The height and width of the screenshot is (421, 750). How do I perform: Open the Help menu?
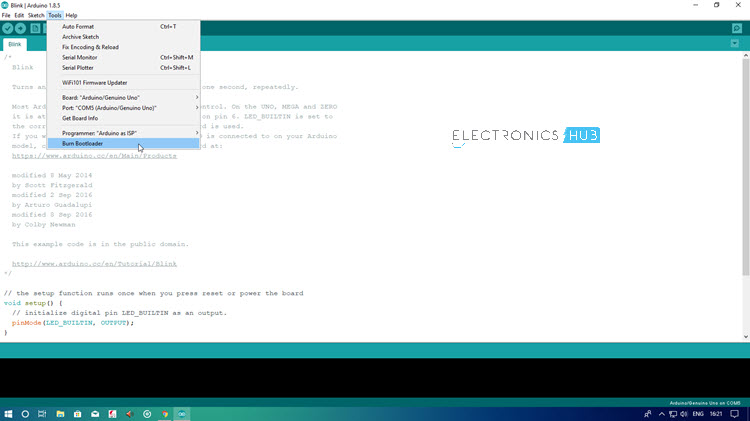click(71, 15)
